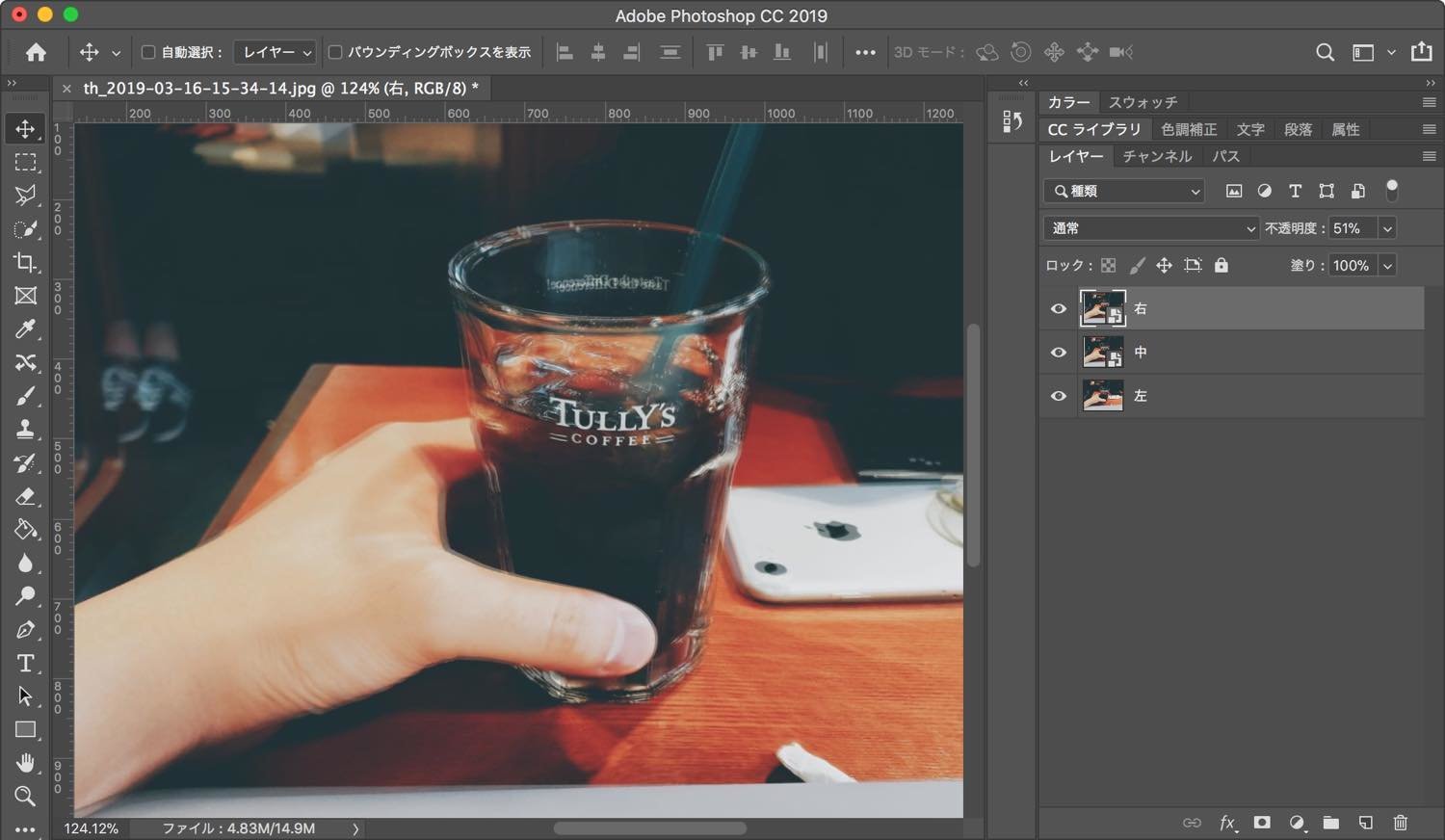Open the 塗り slider dropdown arrow
Viewport: 1445px width, 840px height.
[1387, 265]
